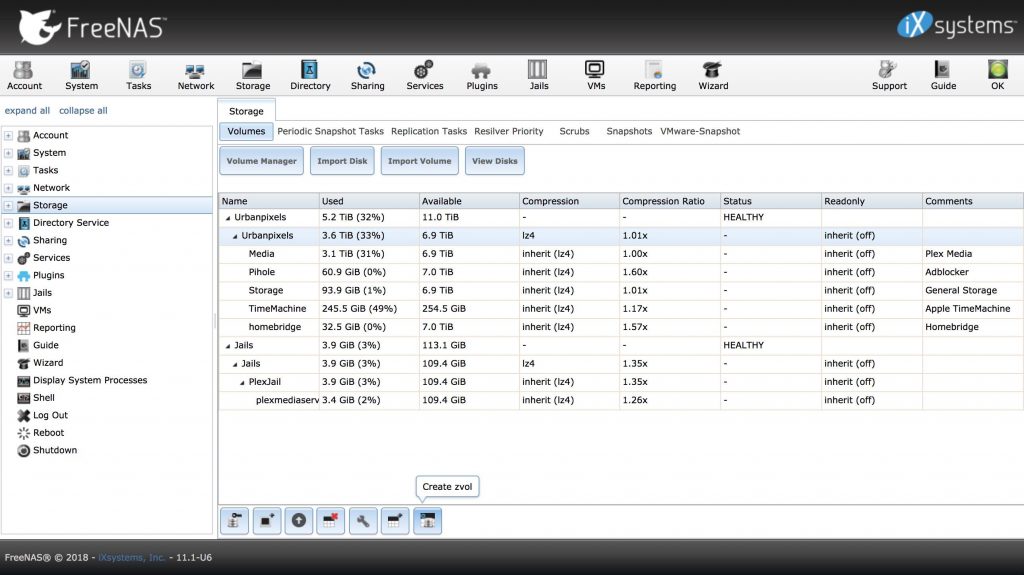Open the VMs toolbar icon
1024x575 pixels.
[x=596, y=75]
